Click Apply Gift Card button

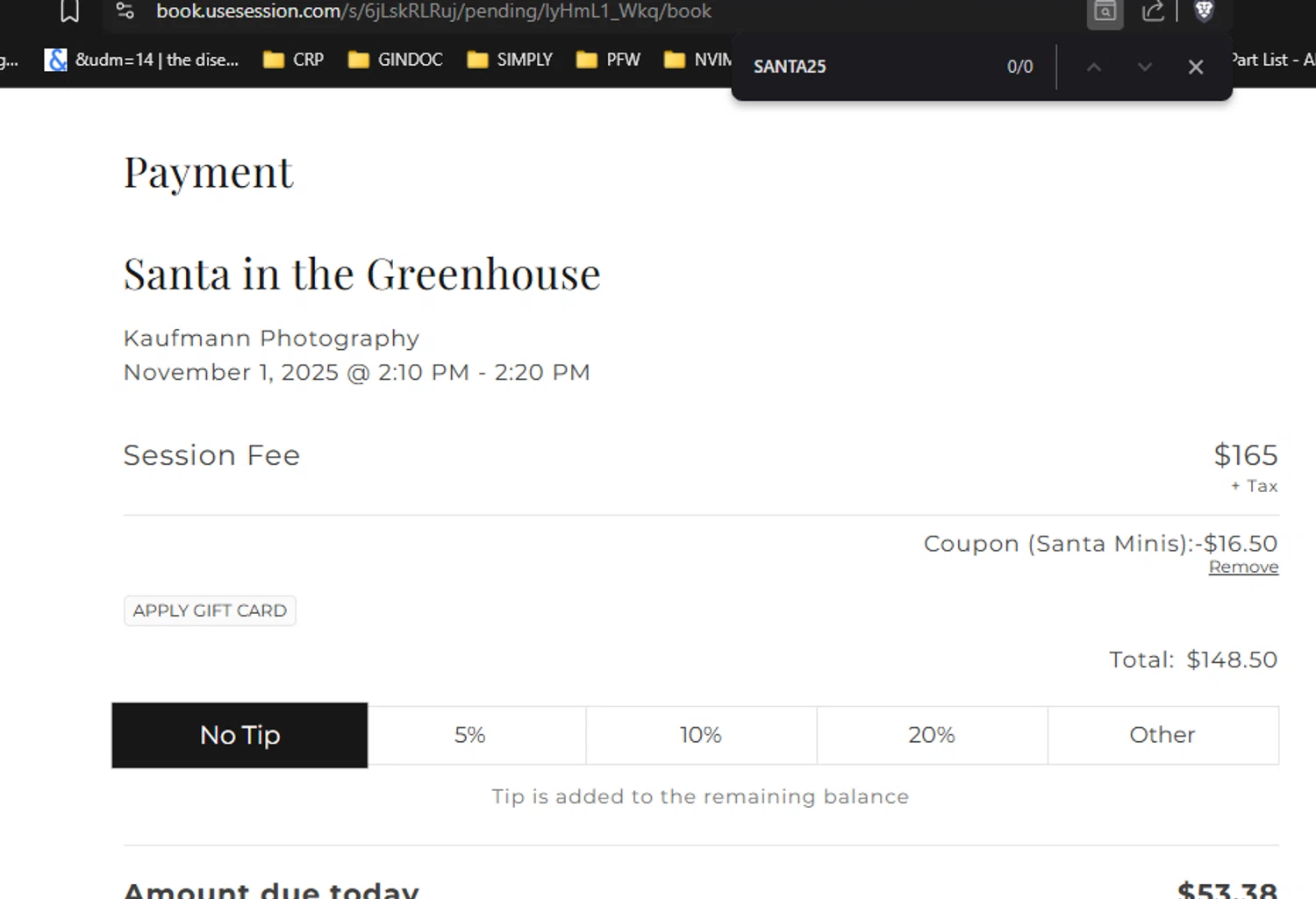click(x=210, y=610)
